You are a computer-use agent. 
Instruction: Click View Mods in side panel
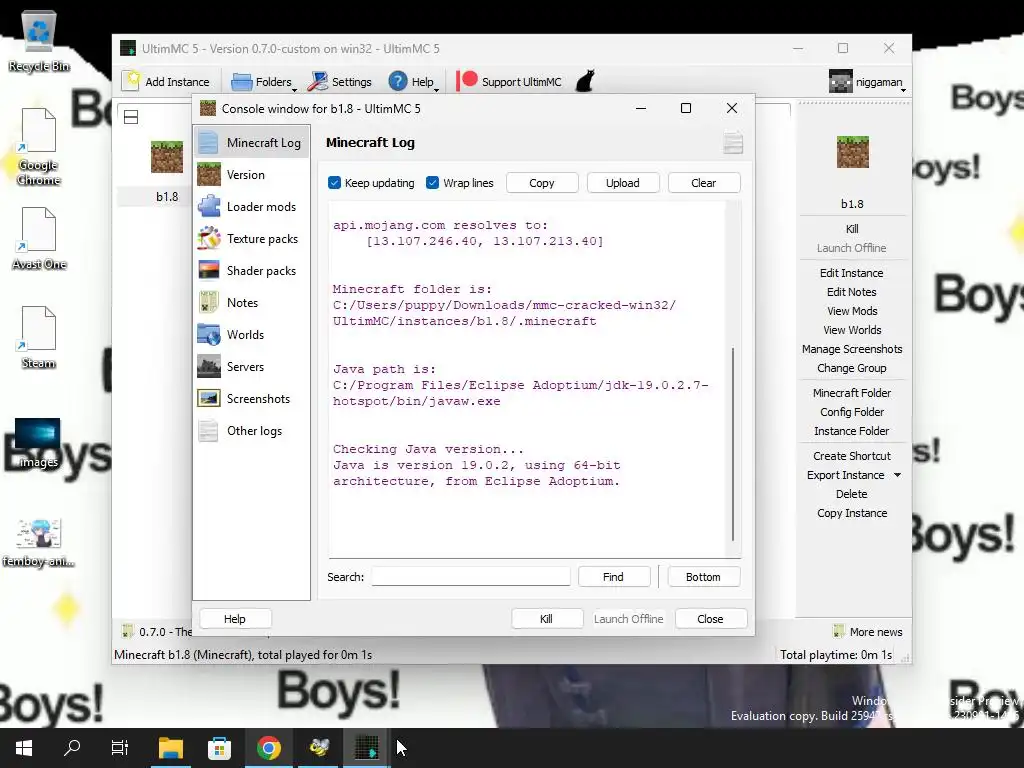point(852,310)
